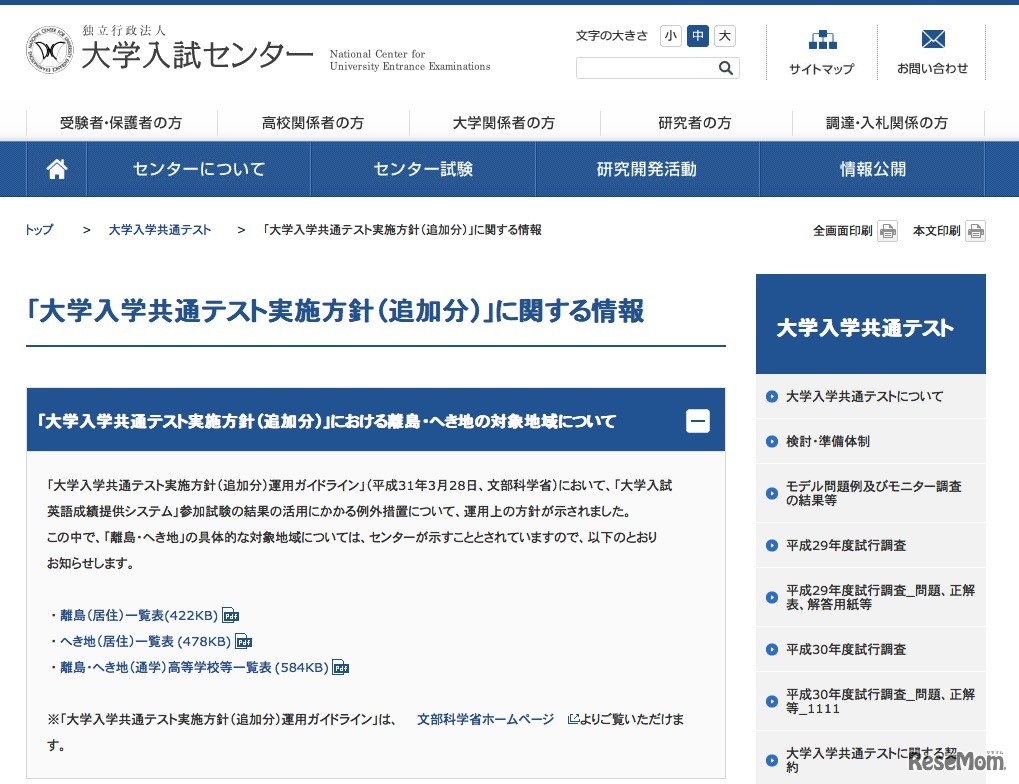Open モデル問題例及びモニター調査の結果等 sidebar link
Screen dimensions: 1019x784
873,493
